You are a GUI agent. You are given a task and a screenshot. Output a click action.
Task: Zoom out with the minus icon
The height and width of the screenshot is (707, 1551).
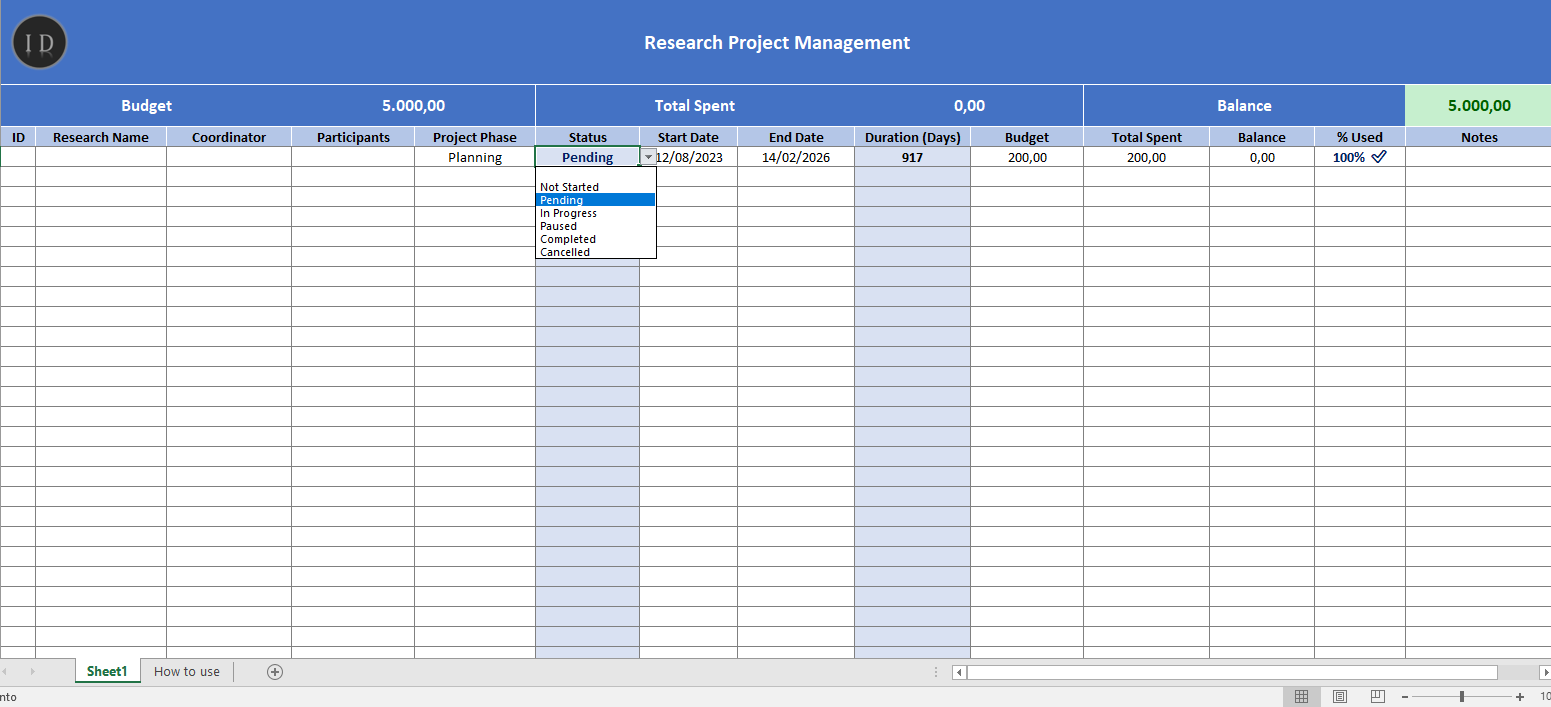1405,697
